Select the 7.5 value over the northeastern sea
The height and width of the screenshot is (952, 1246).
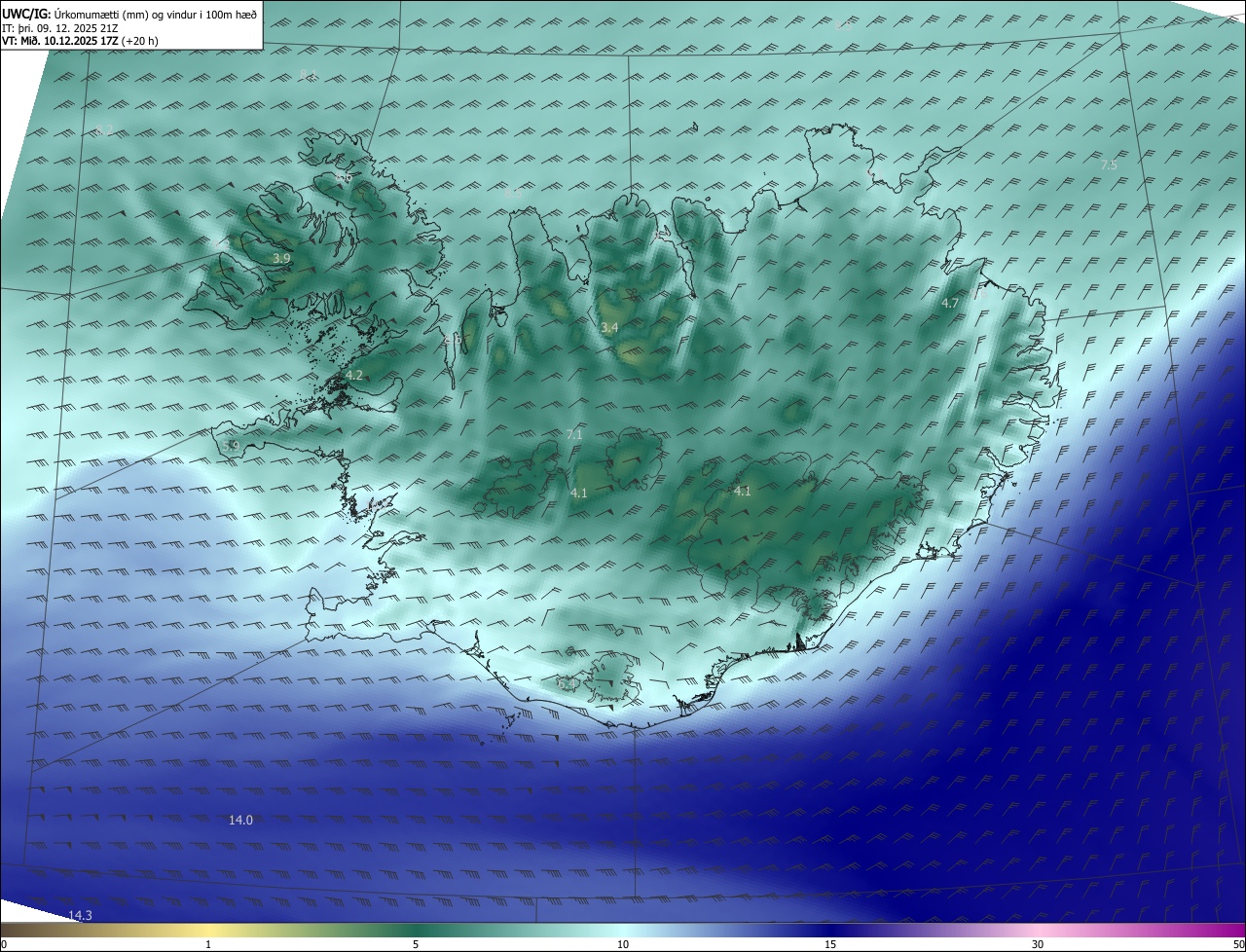tap(1109, 165)
